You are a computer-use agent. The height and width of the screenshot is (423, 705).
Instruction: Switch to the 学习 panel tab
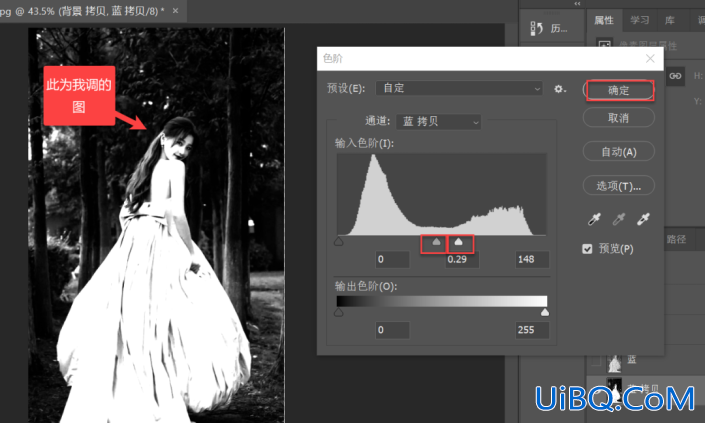639,20
